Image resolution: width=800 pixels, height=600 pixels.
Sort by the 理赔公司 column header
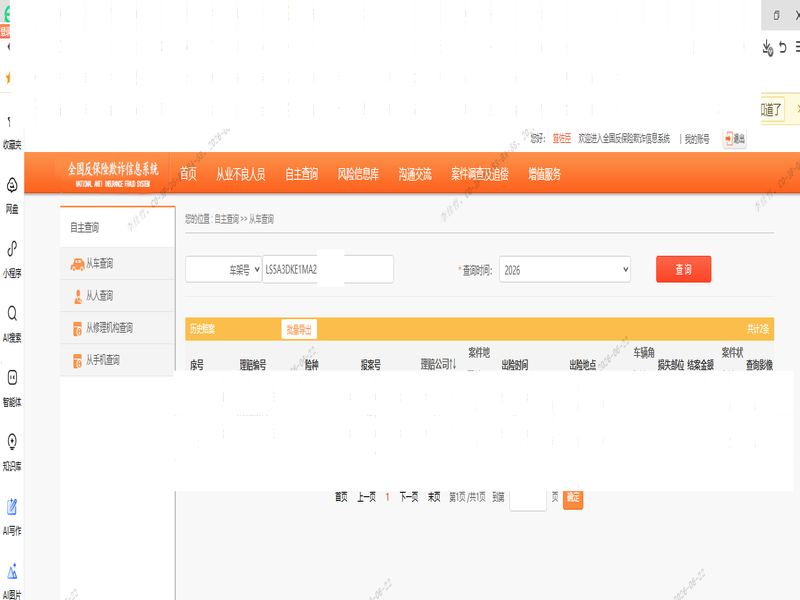[x=438, y=364]
